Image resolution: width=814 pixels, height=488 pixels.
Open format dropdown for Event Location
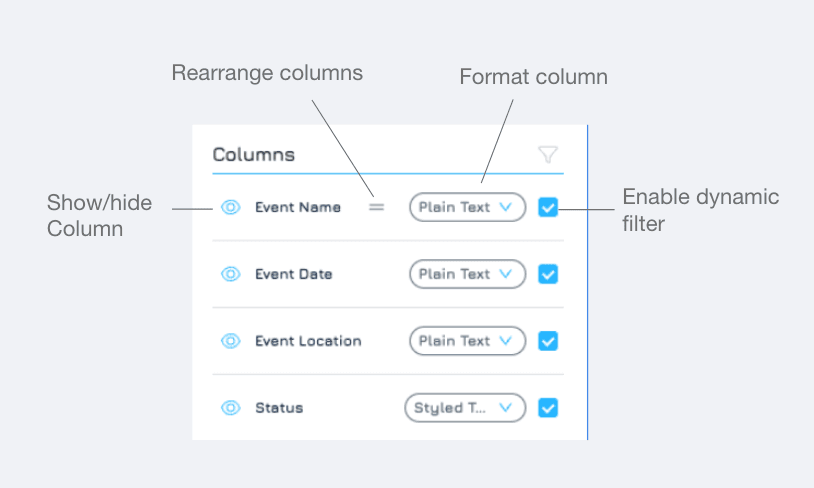point(467,341)
